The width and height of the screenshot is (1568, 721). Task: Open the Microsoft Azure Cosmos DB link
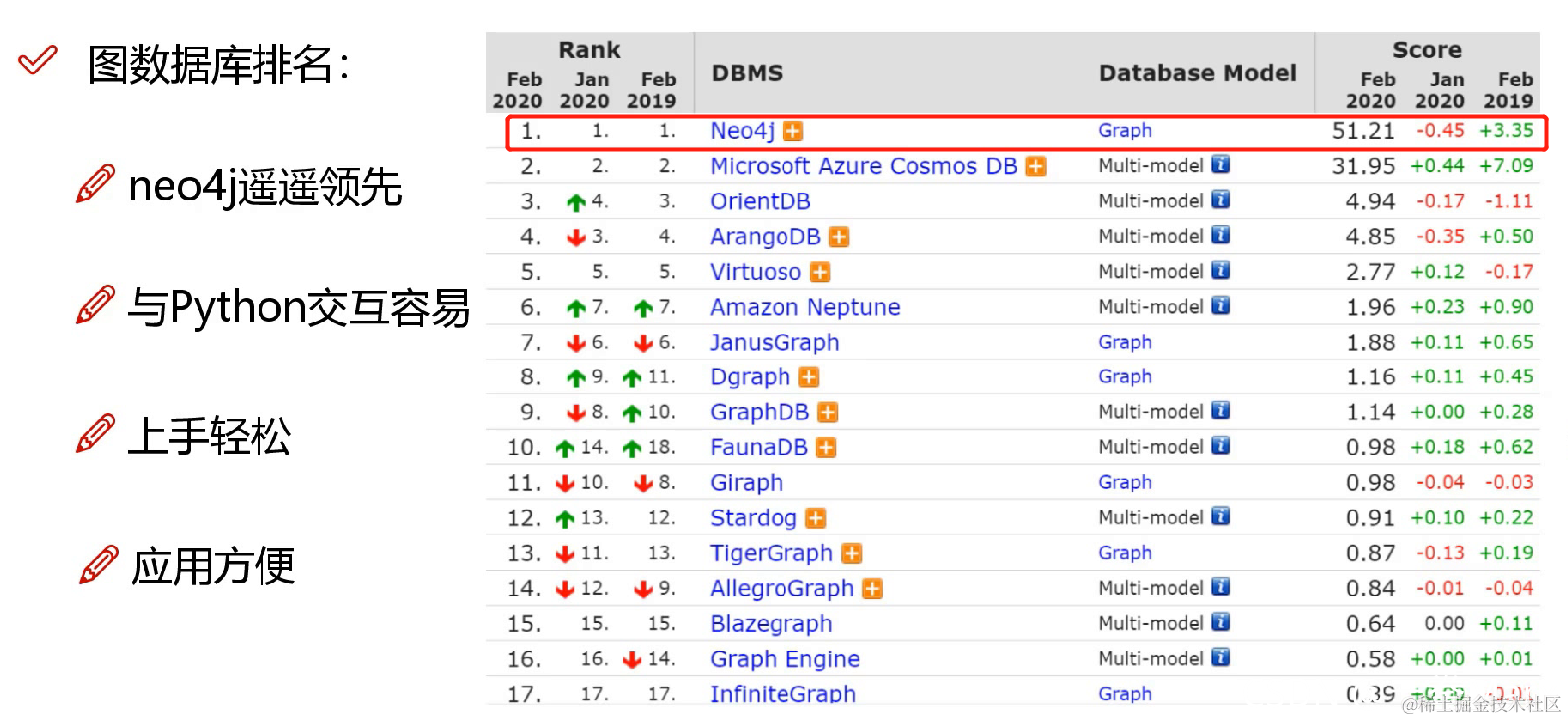(x=863, y=166)
